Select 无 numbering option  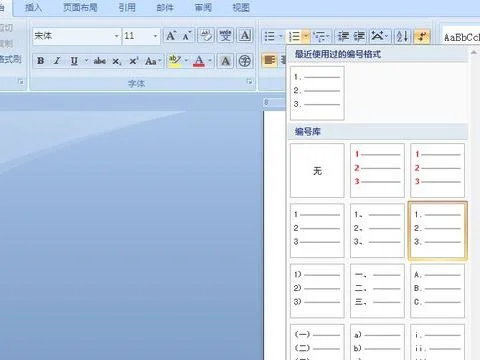[x=317, y=171]
